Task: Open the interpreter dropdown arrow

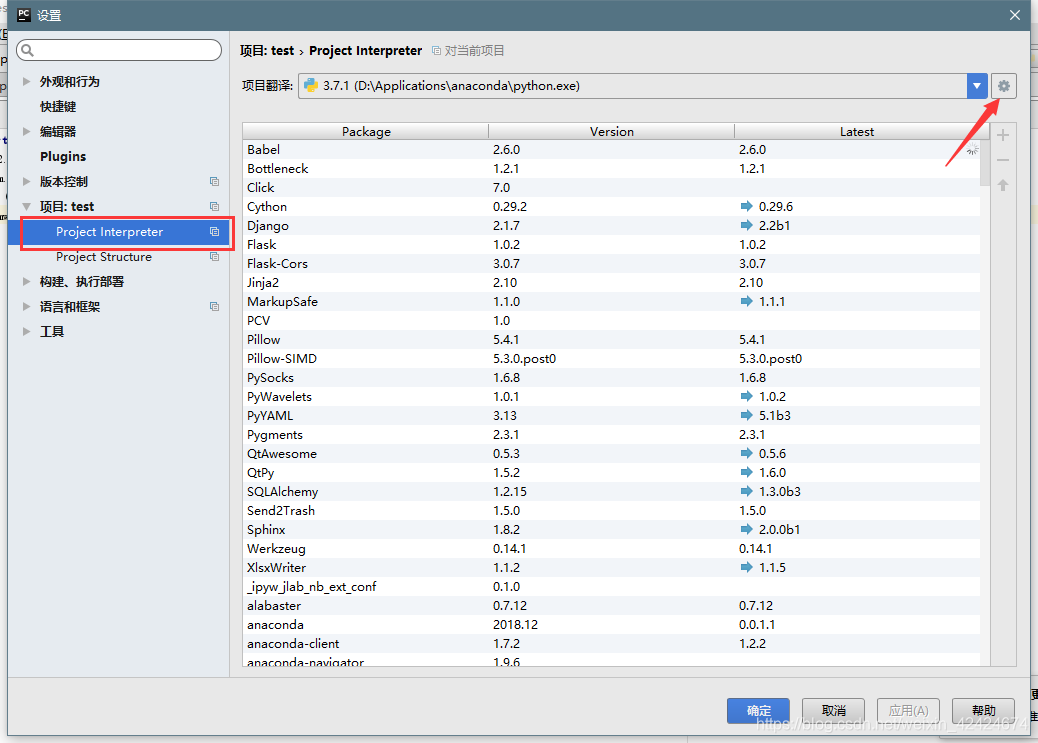Action: coord(976,86)
